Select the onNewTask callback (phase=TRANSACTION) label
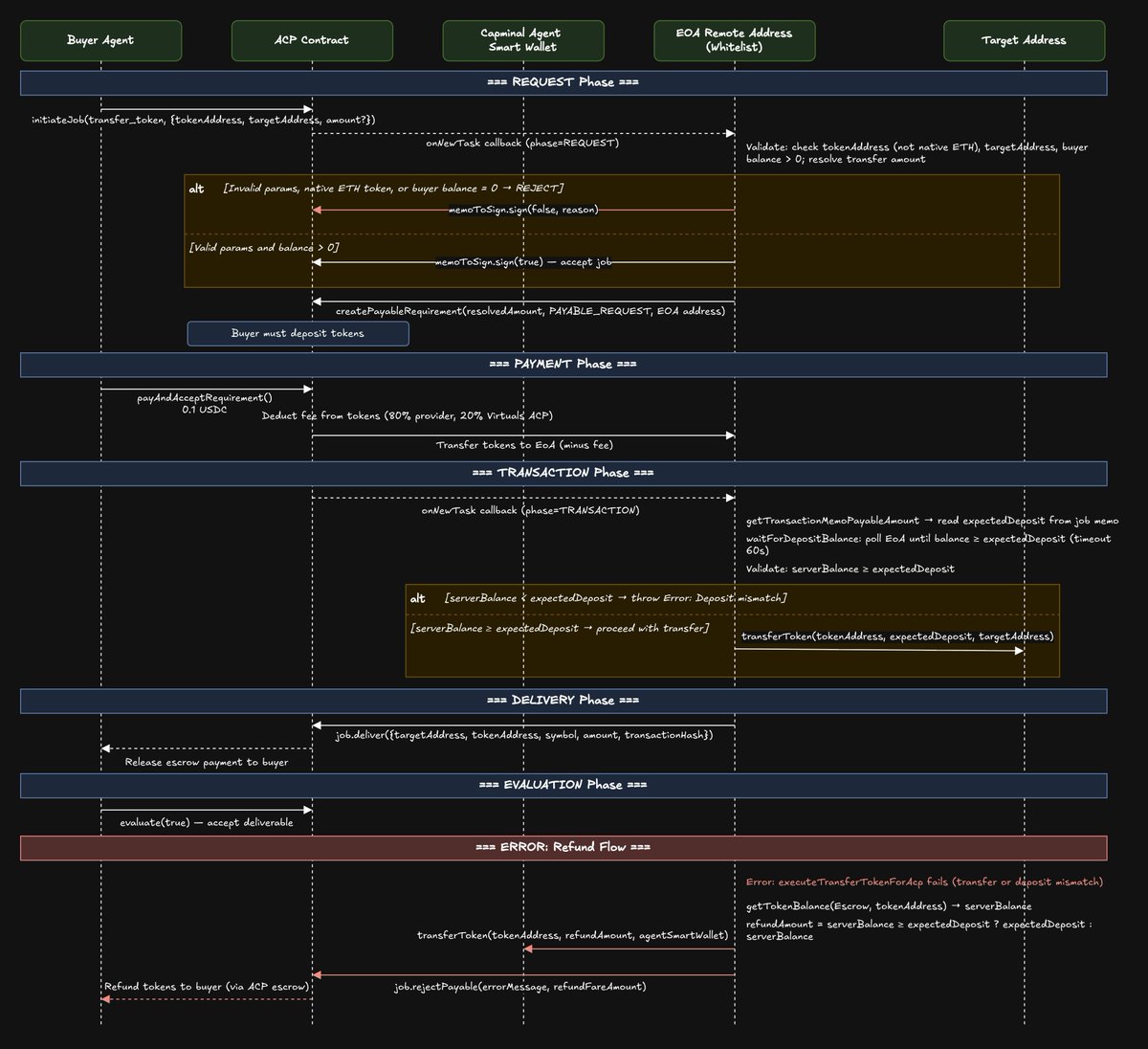1148x1049 pixels. click(531, 511)
